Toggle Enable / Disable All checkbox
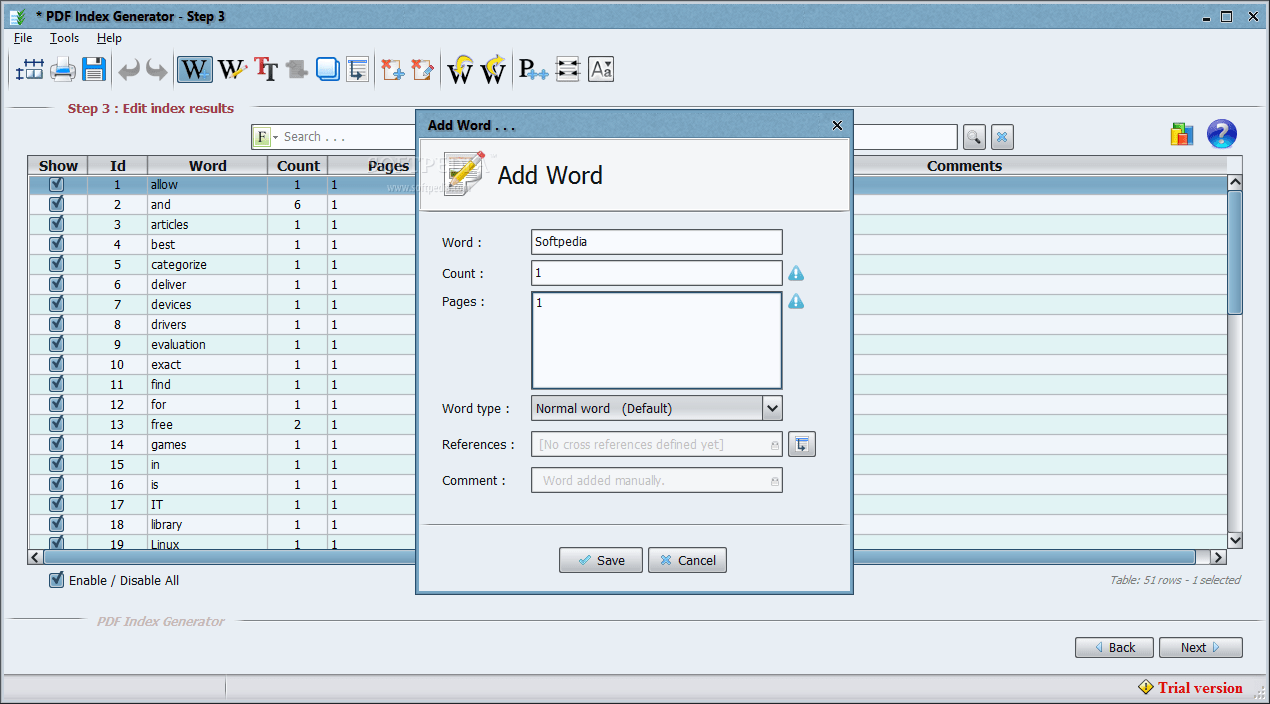The height and width of the screenshot is (704, 1270). pyautogui.click(x=57, y=580)
